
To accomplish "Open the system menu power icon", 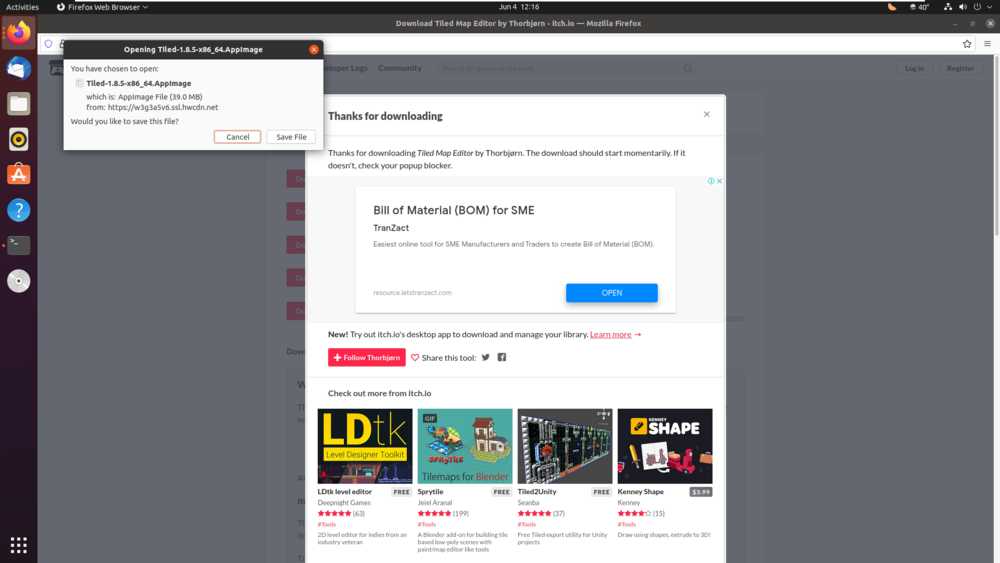I will (977, 7).
